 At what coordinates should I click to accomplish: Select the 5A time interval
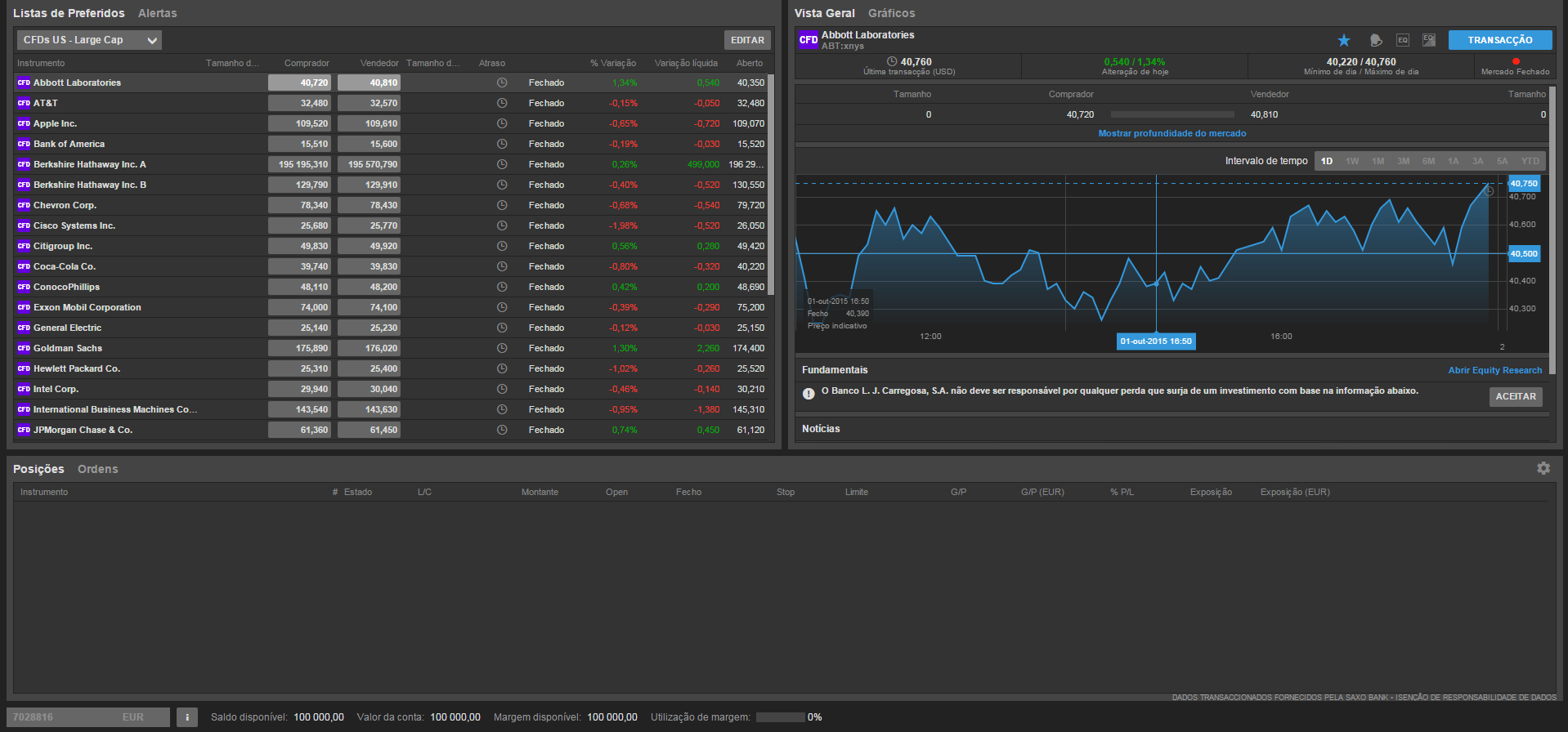(x=1503, y=161)
